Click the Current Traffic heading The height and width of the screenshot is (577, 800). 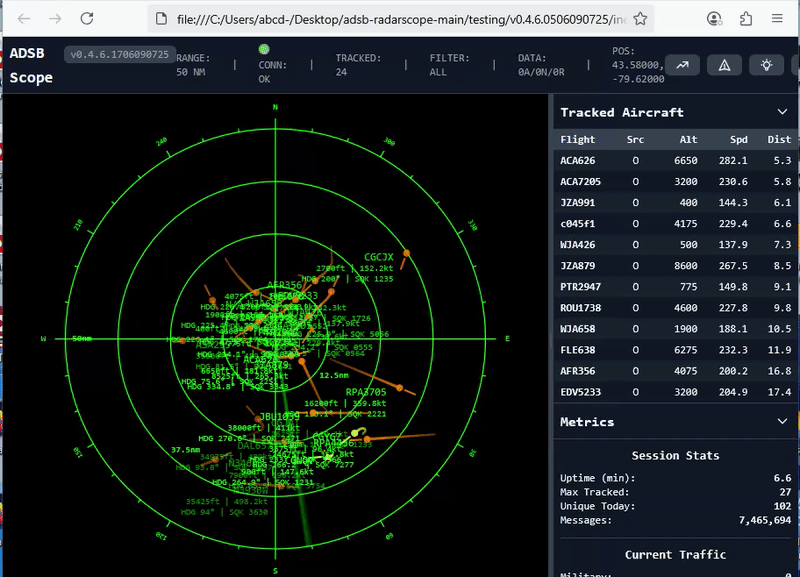tap(675, 555)
